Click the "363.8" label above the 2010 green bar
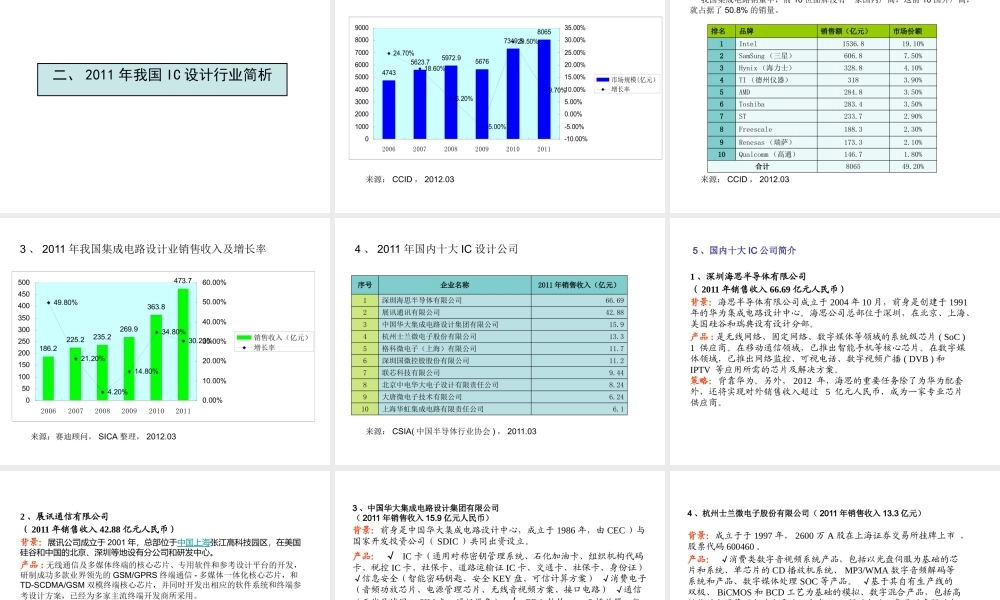This screenshot has height=600, width=1000. click(x=156, y=307)
